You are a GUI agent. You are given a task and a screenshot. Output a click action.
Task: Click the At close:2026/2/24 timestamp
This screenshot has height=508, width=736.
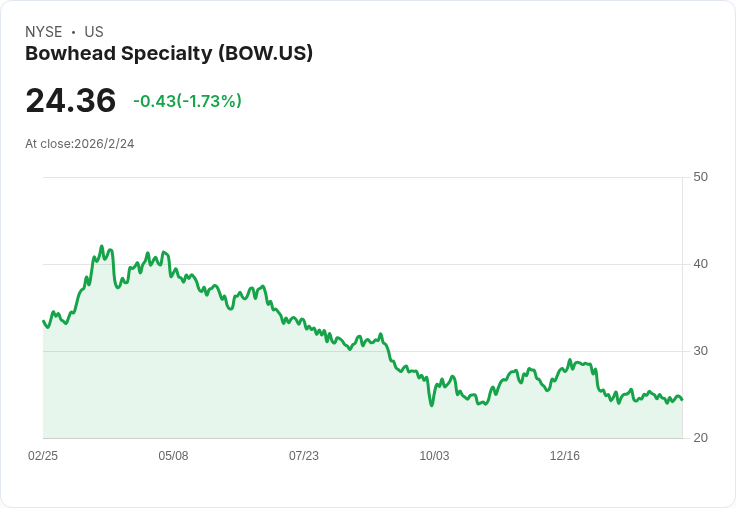80,144
